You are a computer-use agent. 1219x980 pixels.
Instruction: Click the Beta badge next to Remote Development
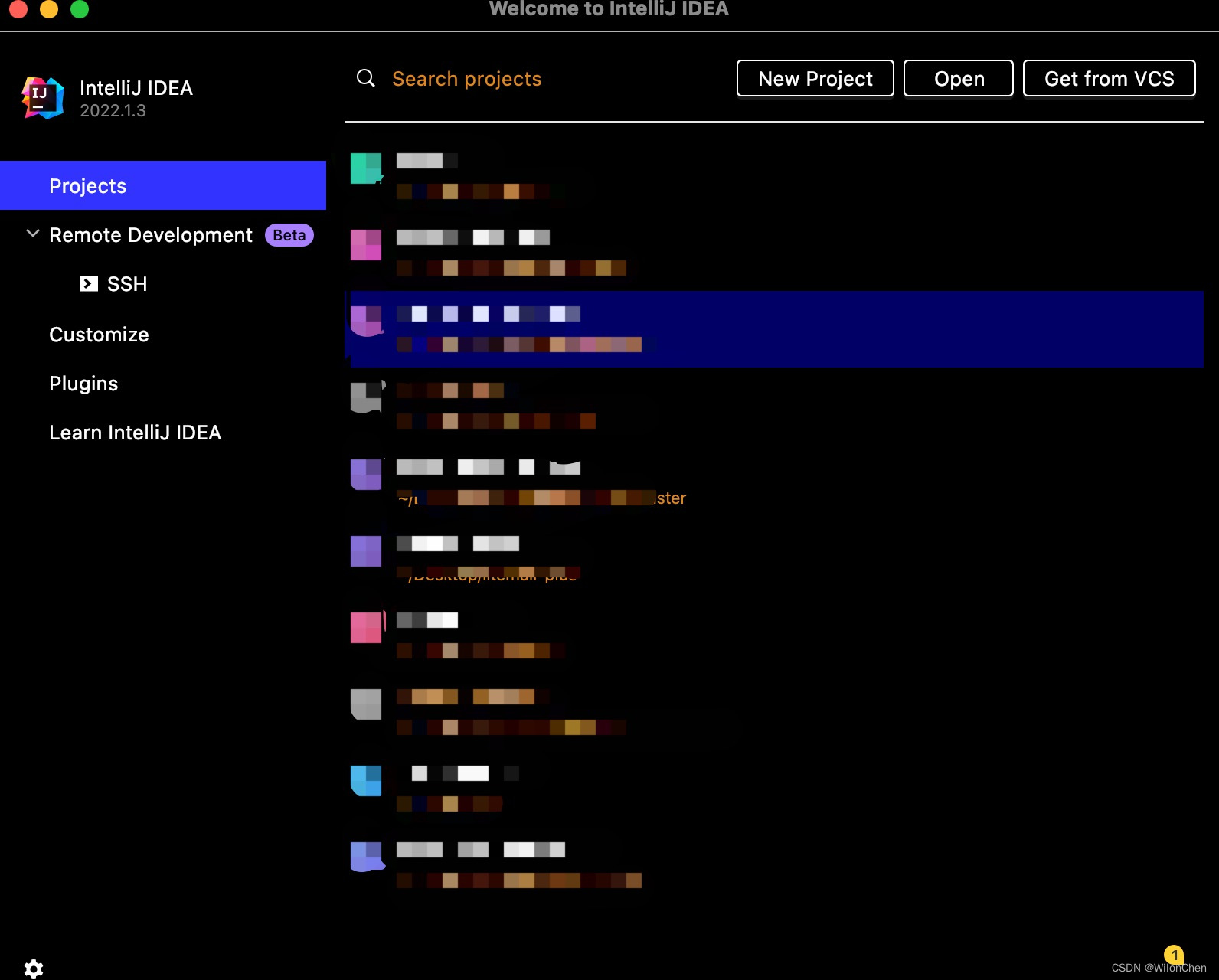pyautogui.click(x=289, y=235)
